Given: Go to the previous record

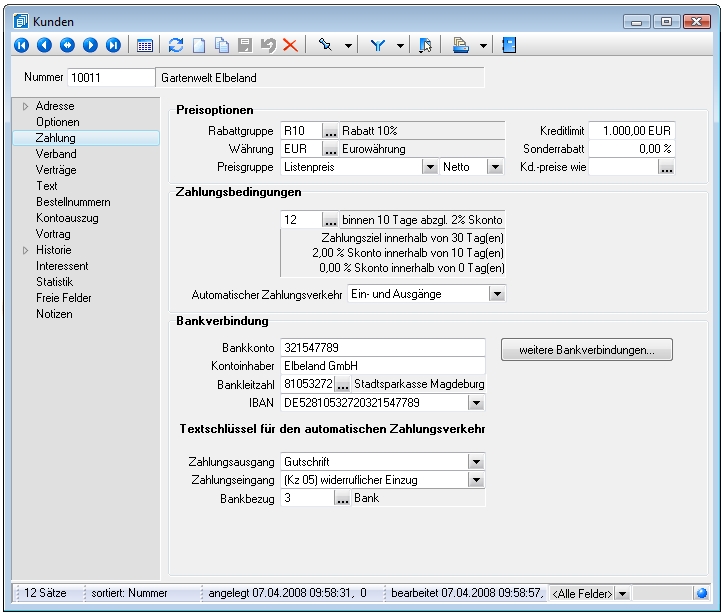Looking at the screenshot, I should (44, 45).
